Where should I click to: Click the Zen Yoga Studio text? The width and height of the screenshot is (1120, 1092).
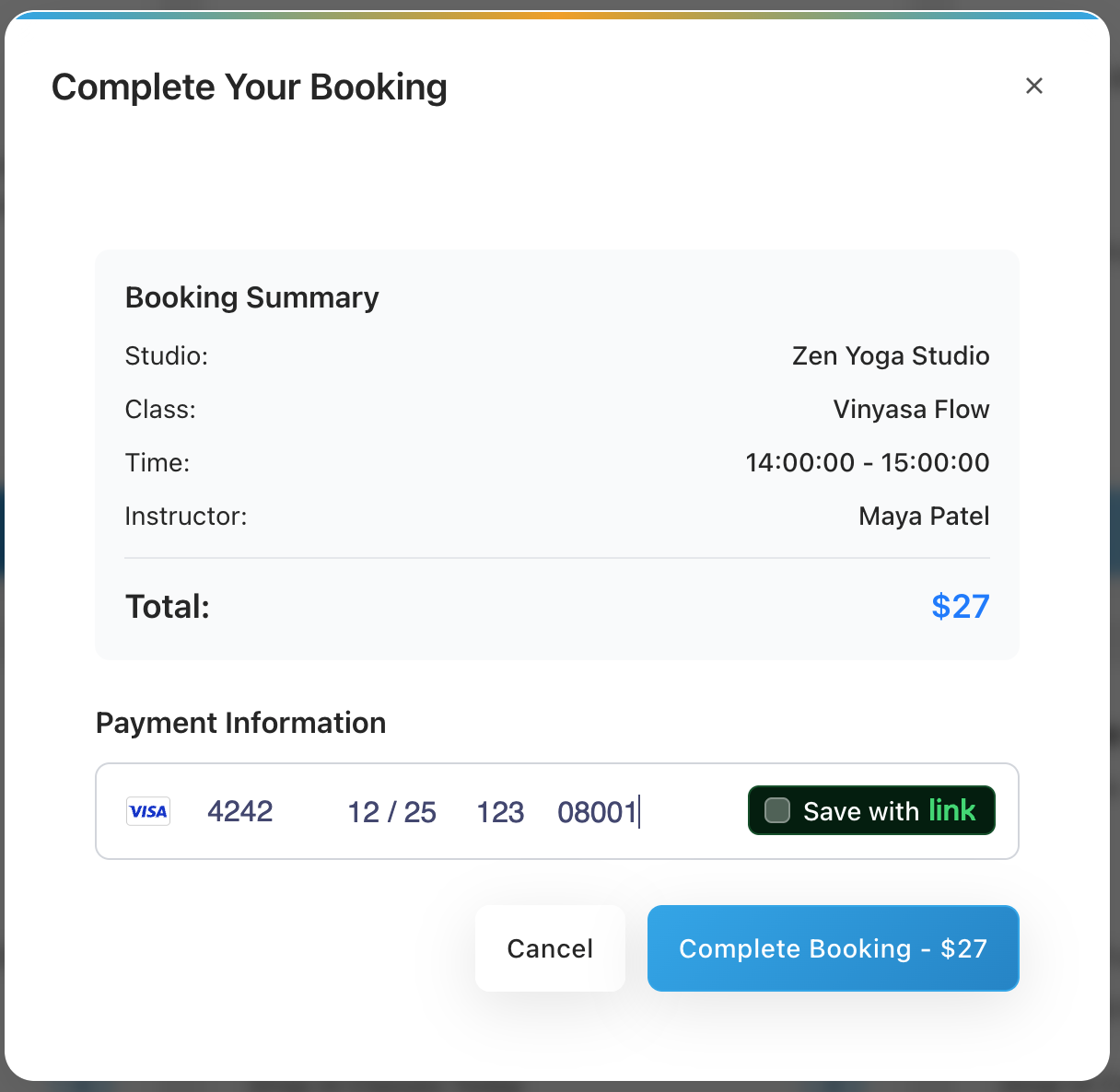(890, 355)
